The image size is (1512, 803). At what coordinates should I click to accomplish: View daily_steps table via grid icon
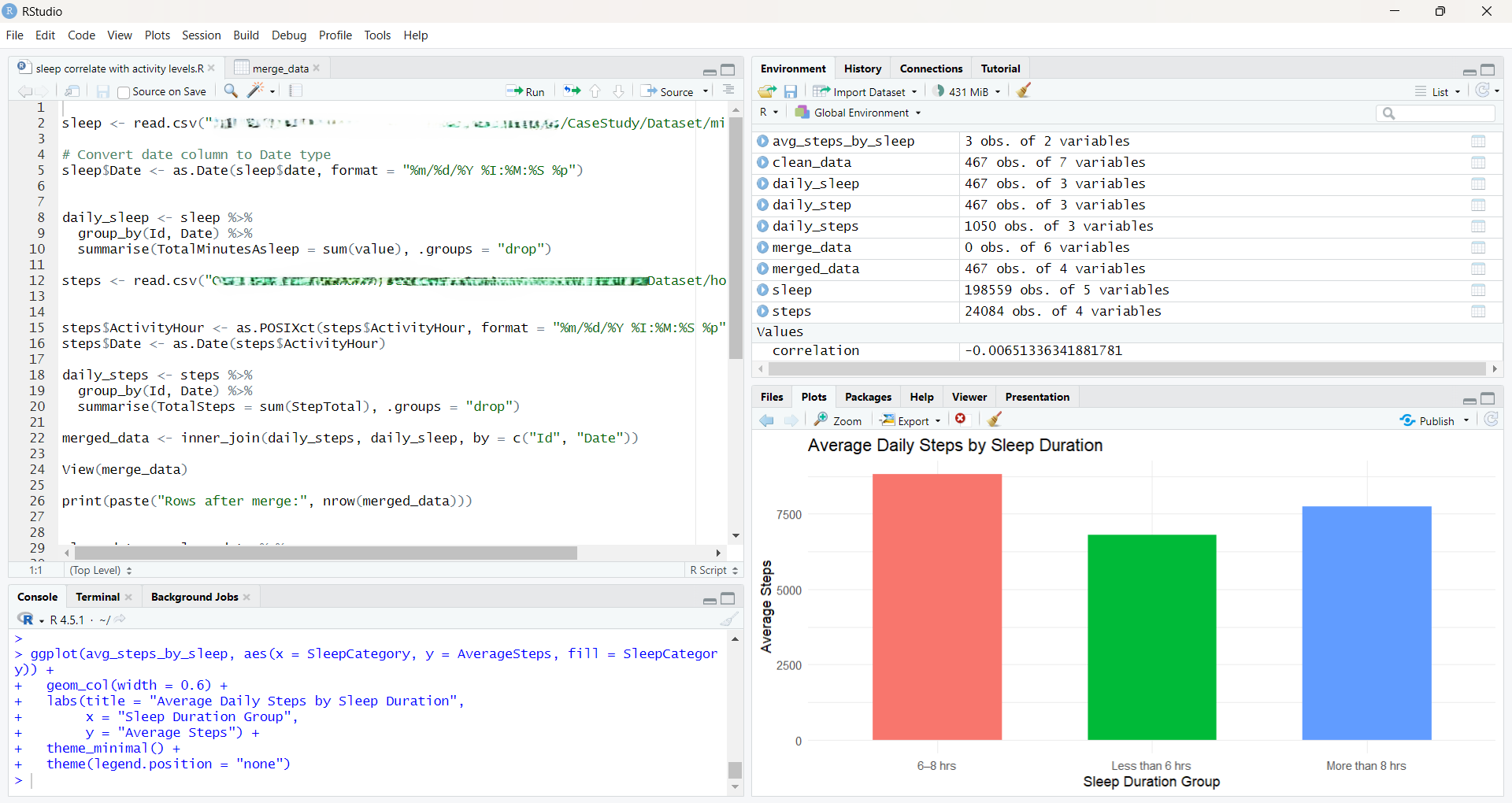(x=1478, y=227)
